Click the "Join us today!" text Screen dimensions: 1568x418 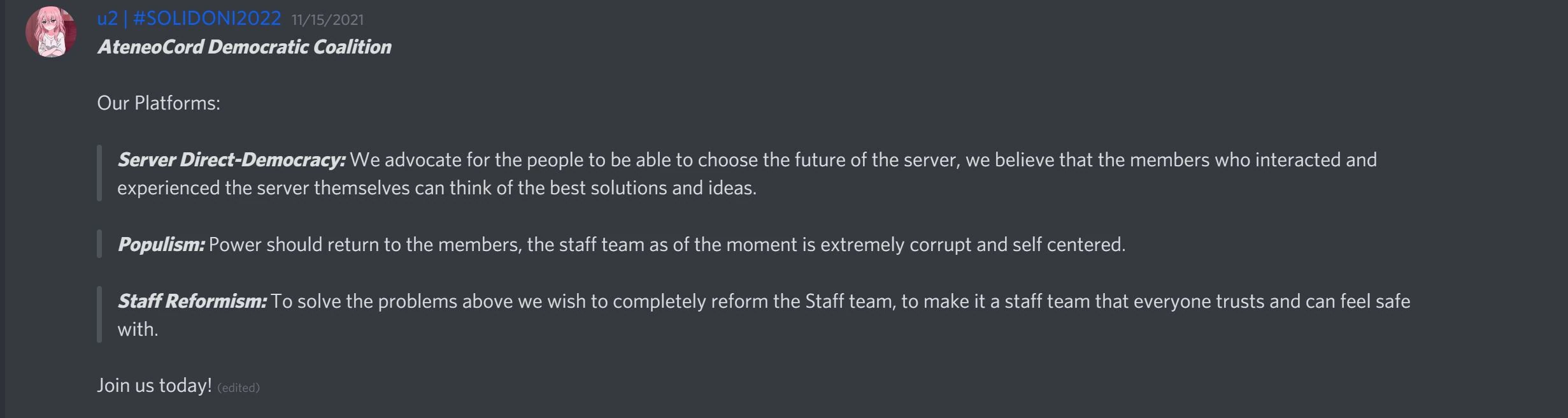pyautogui.click(x=154, y=386)
